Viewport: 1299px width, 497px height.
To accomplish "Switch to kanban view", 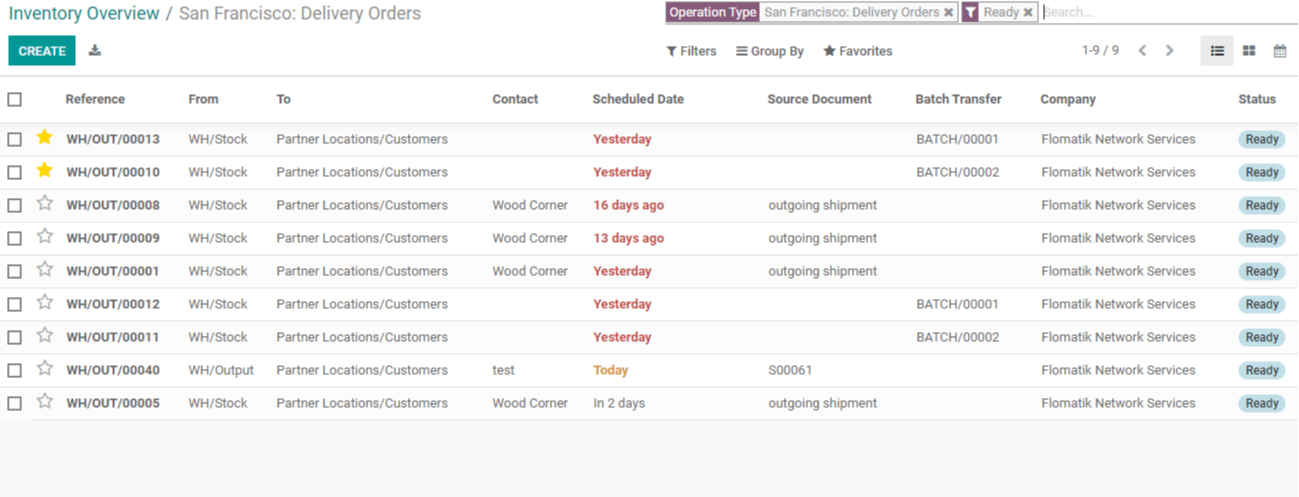I will 1249,51.
